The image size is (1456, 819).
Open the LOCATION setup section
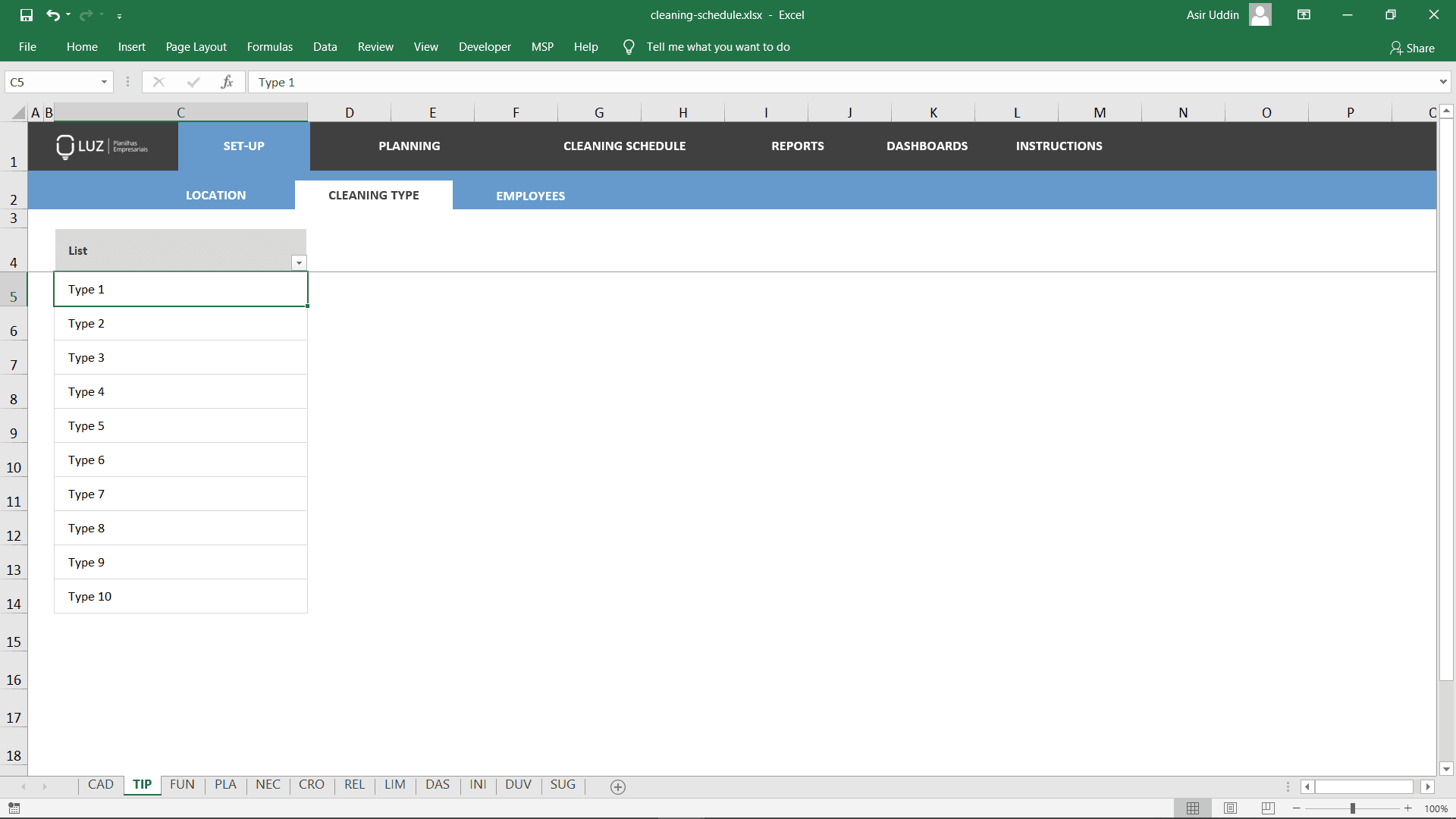[215, 195]
